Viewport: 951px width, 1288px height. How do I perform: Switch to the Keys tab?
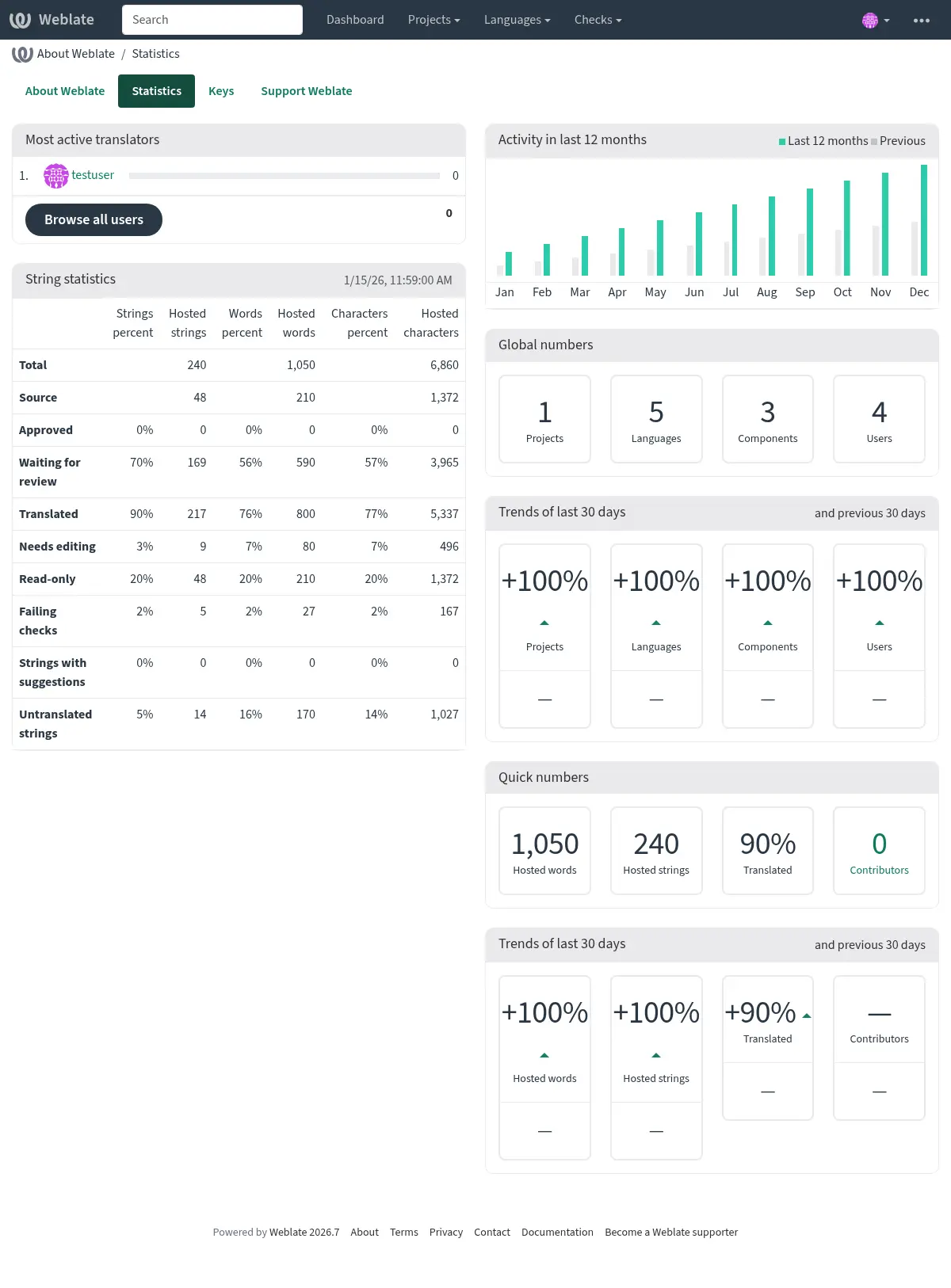click(221, 91)
